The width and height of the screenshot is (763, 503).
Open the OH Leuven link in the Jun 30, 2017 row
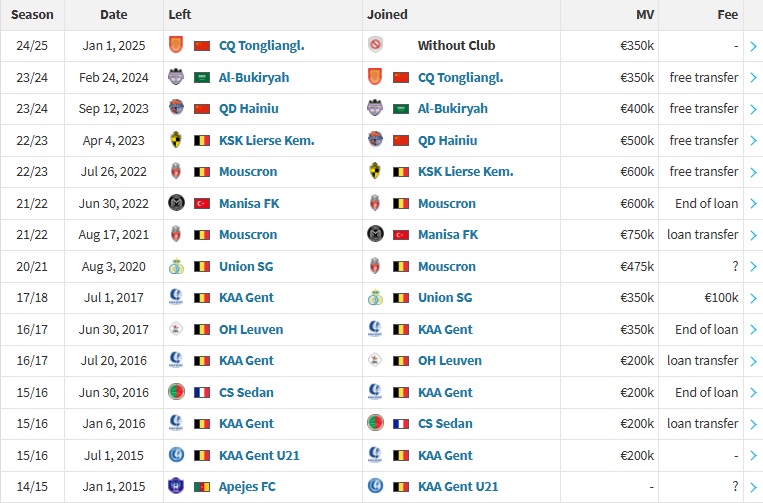[x=251, y=329]
